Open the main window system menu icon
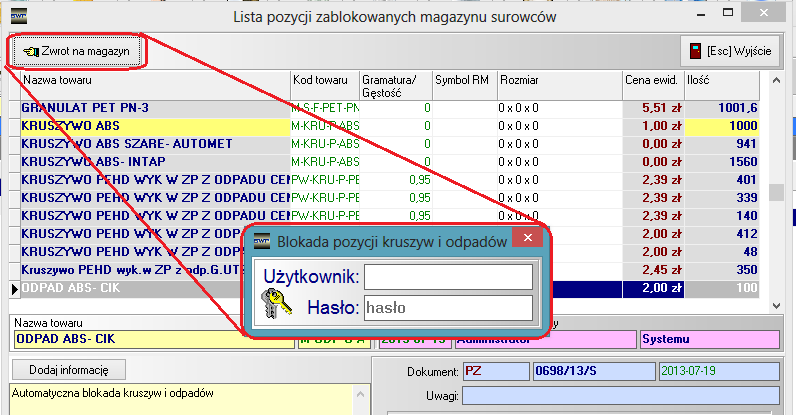Screen dimensions: 796x415 click(19, 15)
